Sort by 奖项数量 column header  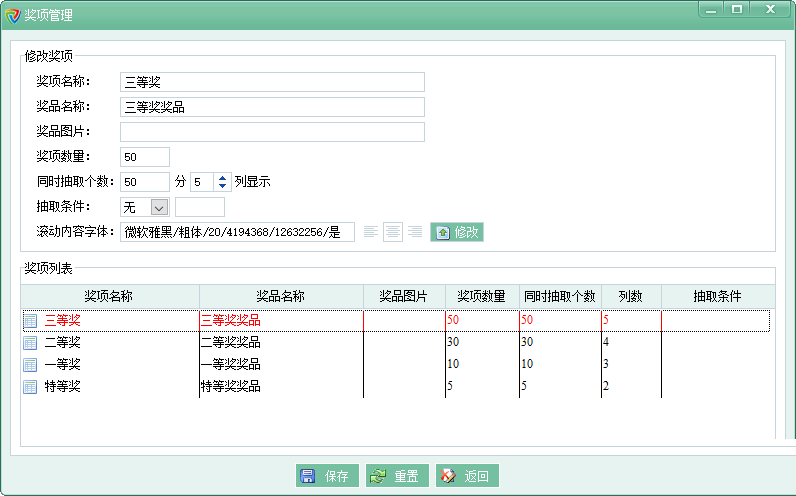pos(481,296)
